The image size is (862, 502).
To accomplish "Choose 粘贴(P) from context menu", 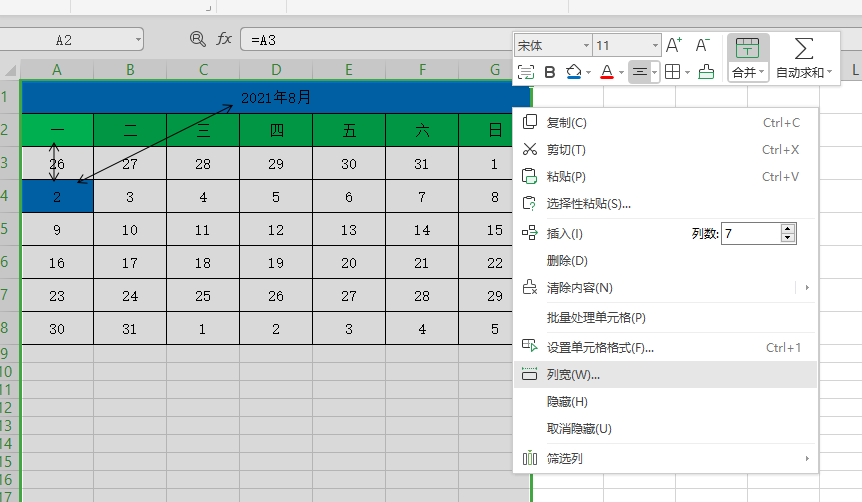I will click(x=665, y=176).
